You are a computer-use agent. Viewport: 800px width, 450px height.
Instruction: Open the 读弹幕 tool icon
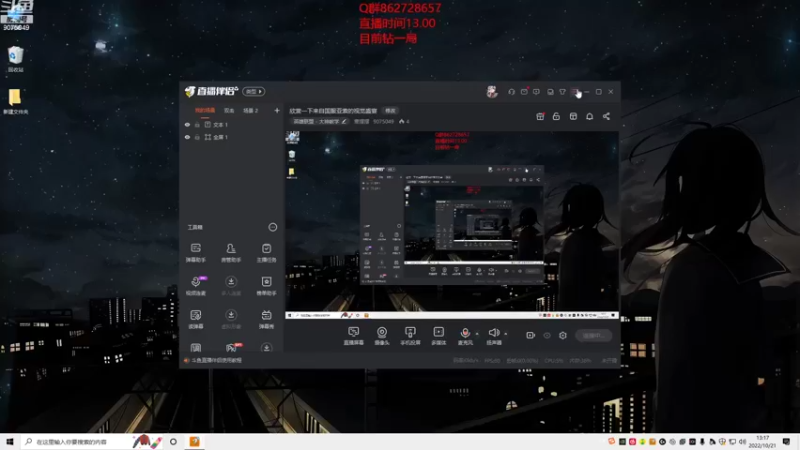coord(195,318)
